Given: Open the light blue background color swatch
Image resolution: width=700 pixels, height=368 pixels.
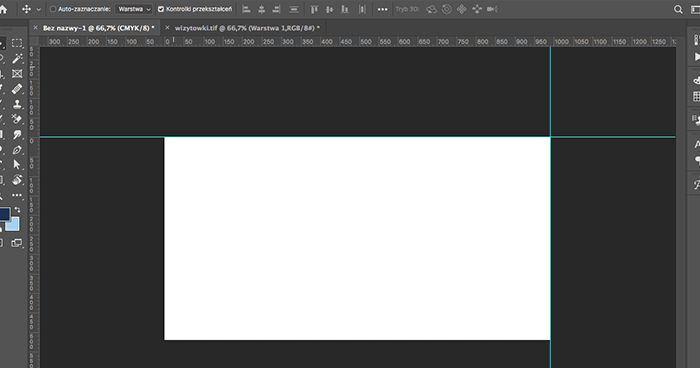Looking at the screenshot, I should pos(13,225).
